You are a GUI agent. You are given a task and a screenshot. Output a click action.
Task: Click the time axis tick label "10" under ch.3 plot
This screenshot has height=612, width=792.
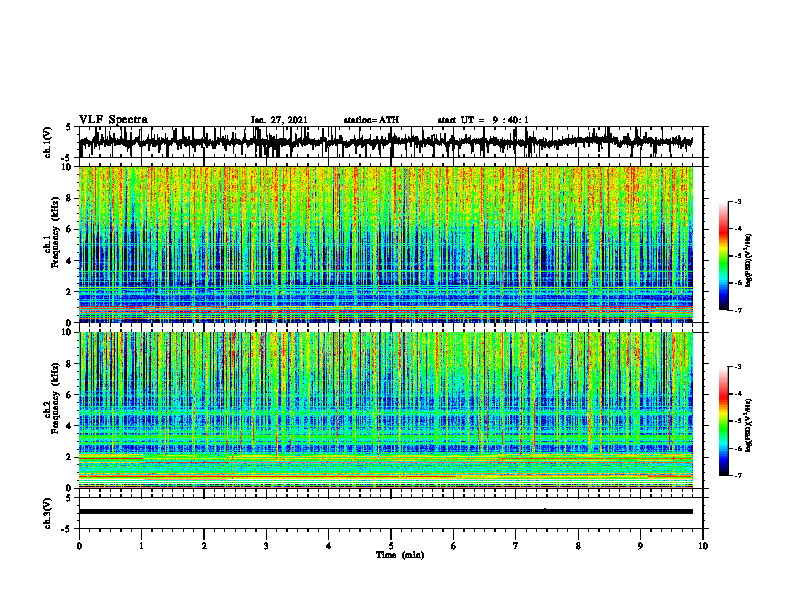(x=703, y=546)
